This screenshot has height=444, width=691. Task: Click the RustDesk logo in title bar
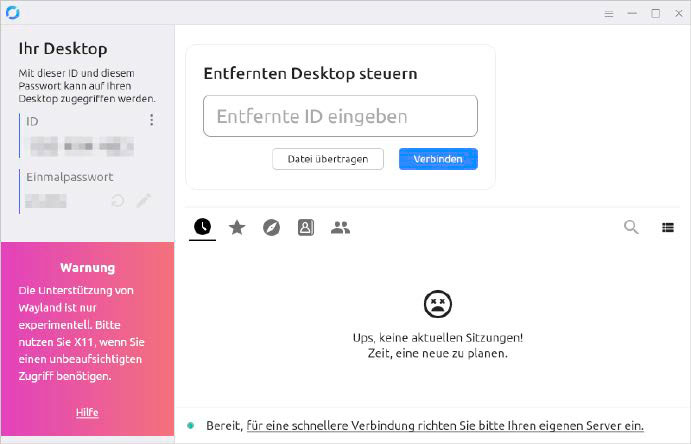13,13
